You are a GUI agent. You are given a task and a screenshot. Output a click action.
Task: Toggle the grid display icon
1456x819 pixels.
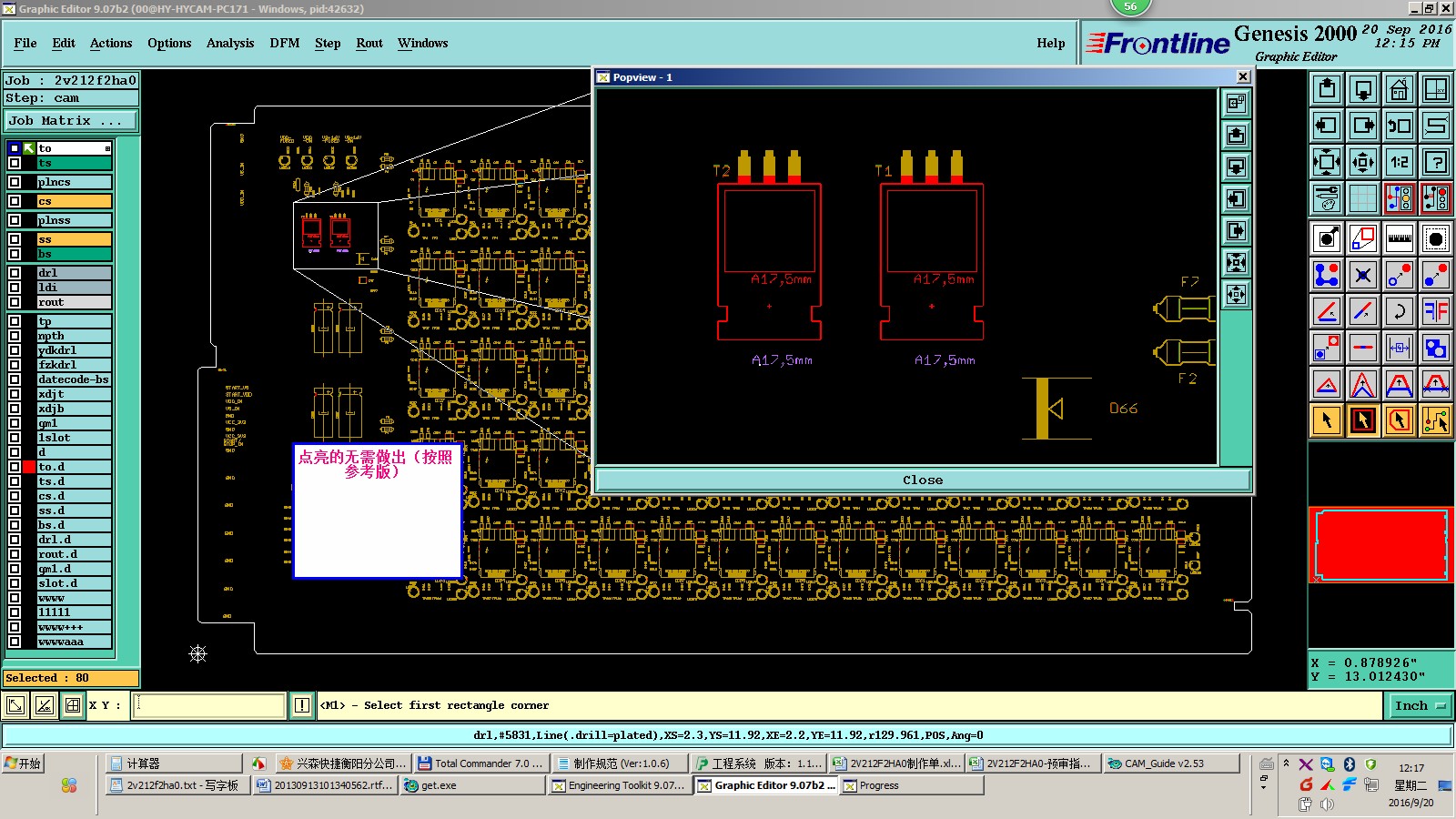(1363, 198)
